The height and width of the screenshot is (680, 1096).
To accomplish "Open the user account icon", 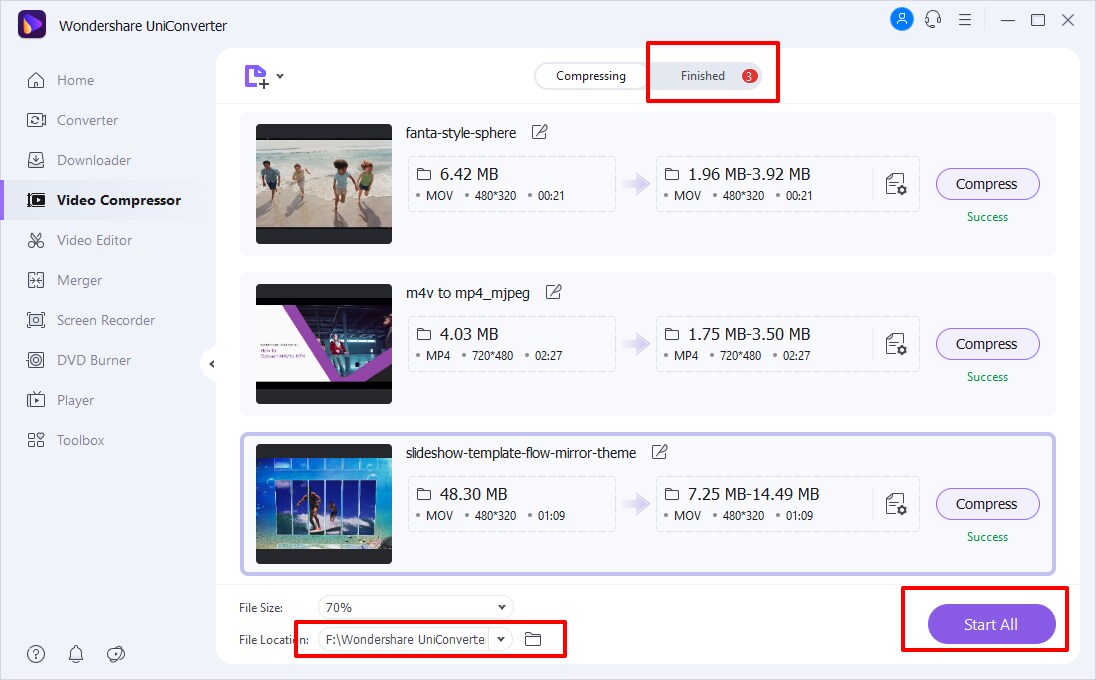I will pyautogui.click(x=901, y=19).
